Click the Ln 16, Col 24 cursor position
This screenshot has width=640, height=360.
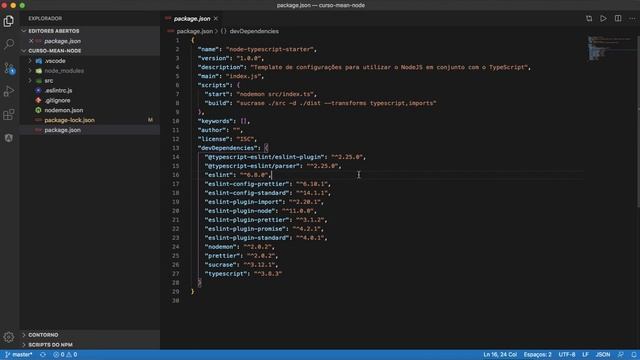[500, 355]
